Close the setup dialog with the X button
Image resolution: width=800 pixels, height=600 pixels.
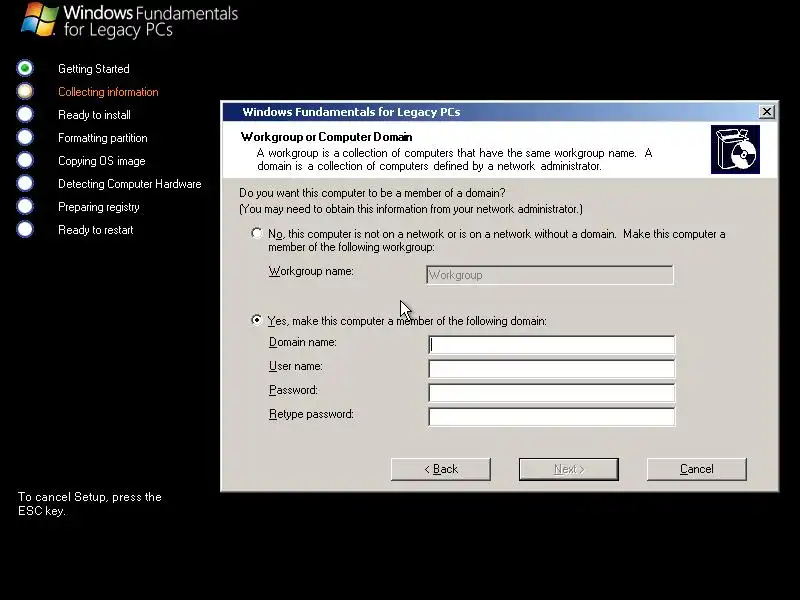(766, 112)
